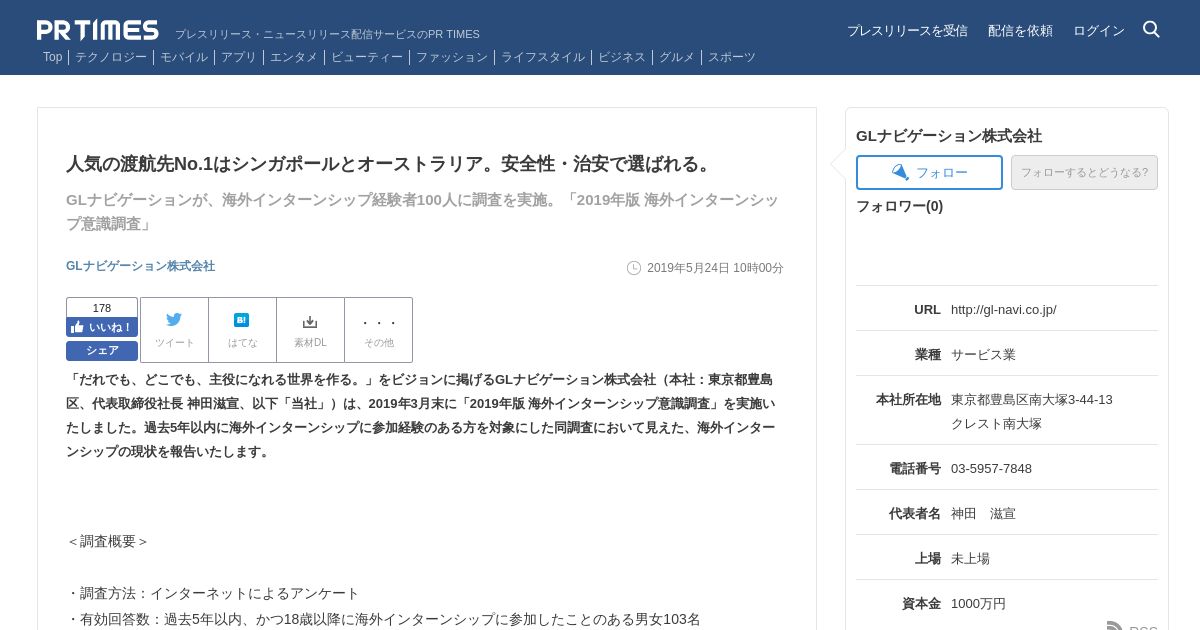The image size is (1200, 630).
Task: Click プレスリリースを受信 link
Action: 907,31
